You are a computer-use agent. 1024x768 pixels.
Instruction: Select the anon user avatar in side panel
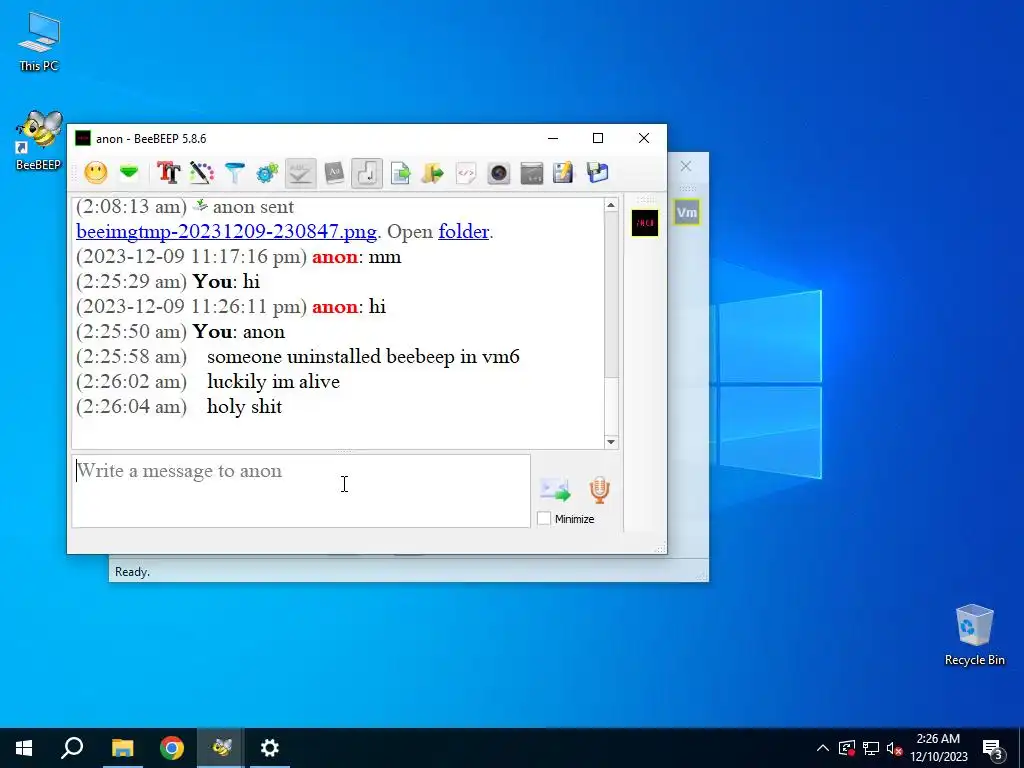coord(645,223)
